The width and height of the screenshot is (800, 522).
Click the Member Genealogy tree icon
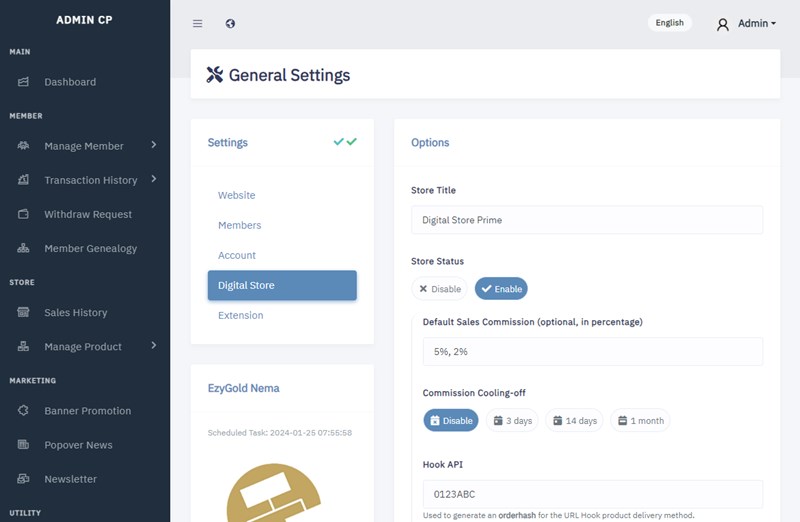[23, 248]
